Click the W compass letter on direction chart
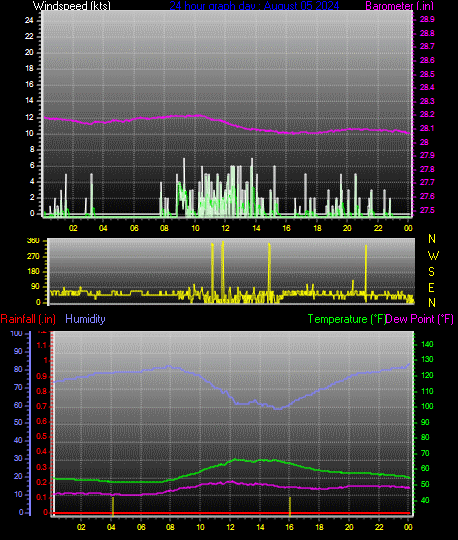 (433, 256)
